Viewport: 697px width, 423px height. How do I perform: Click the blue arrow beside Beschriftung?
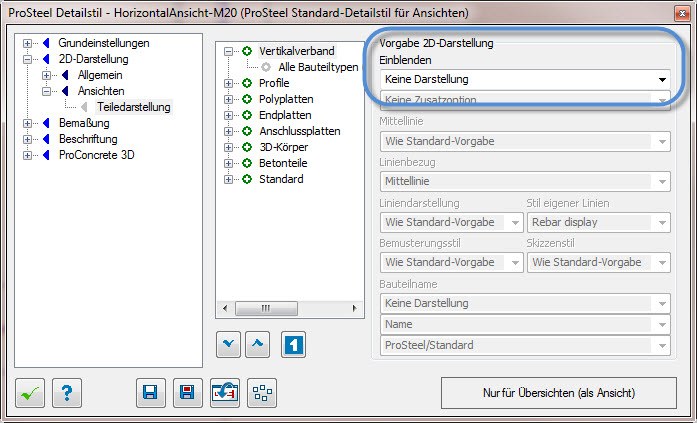point(46,139)
